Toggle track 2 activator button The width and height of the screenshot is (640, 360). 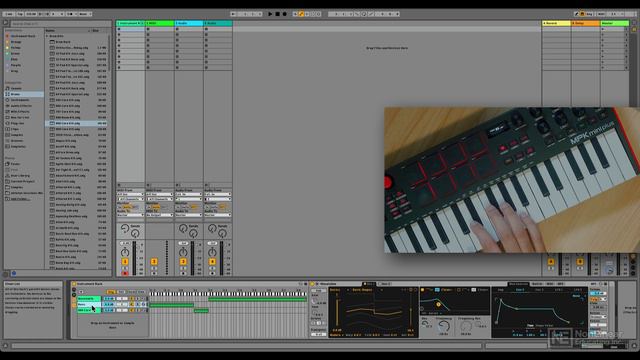pos(154,262)
